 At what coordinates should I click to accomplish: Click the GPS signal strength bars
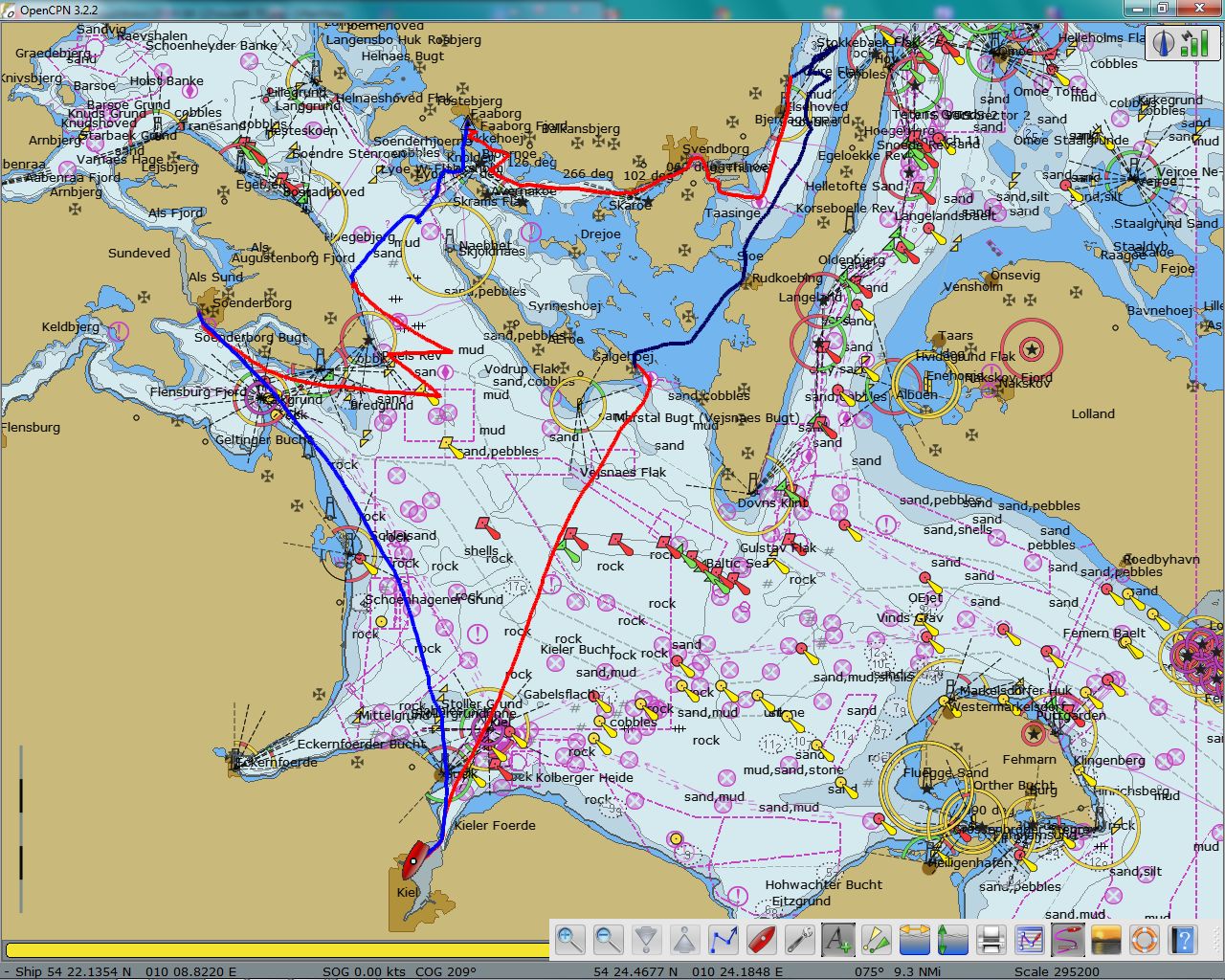[x=1192, y=43]
